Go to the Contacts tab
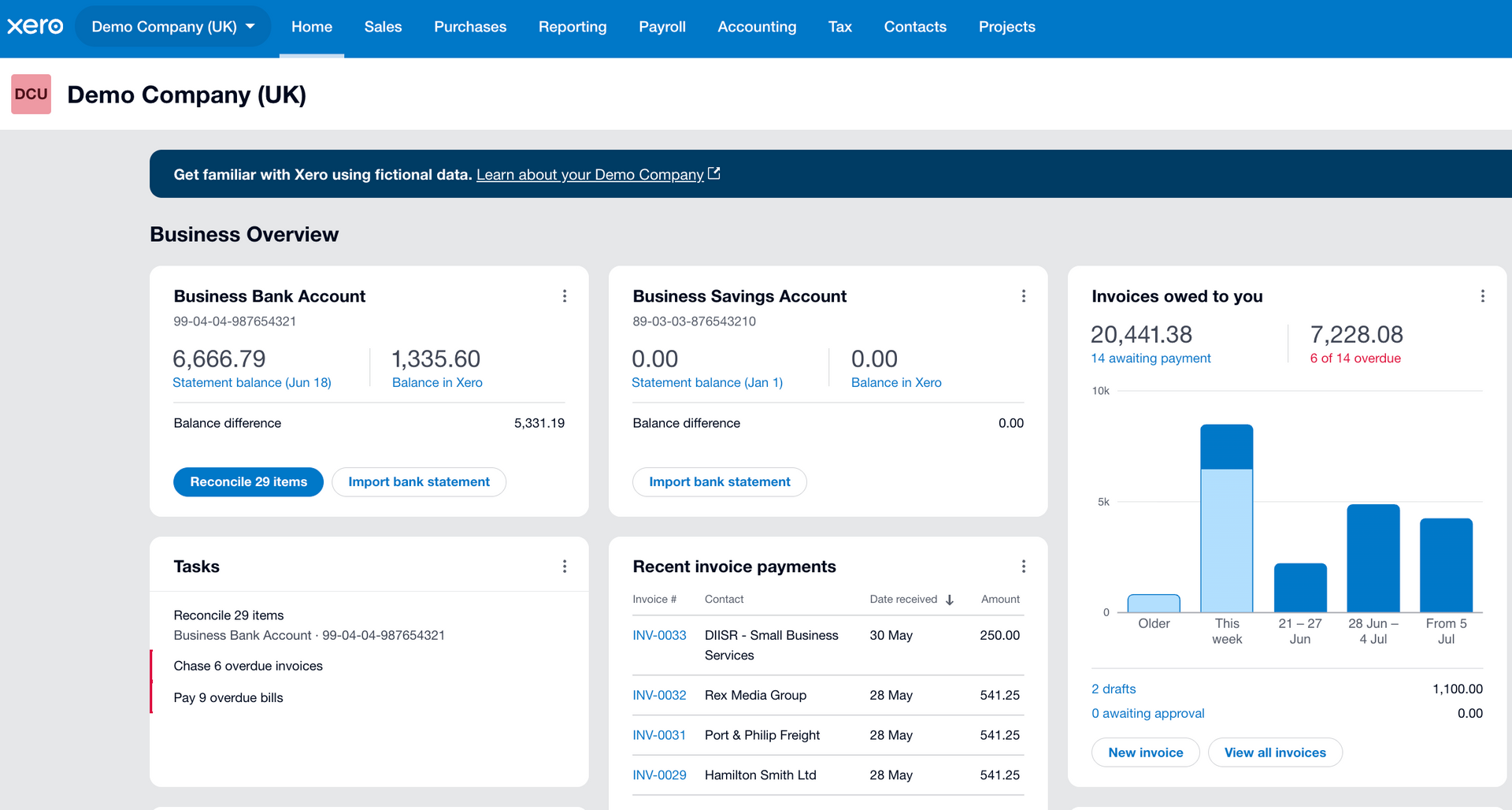The height and width of the screenshot is (810, 1512). coord(915,27)
